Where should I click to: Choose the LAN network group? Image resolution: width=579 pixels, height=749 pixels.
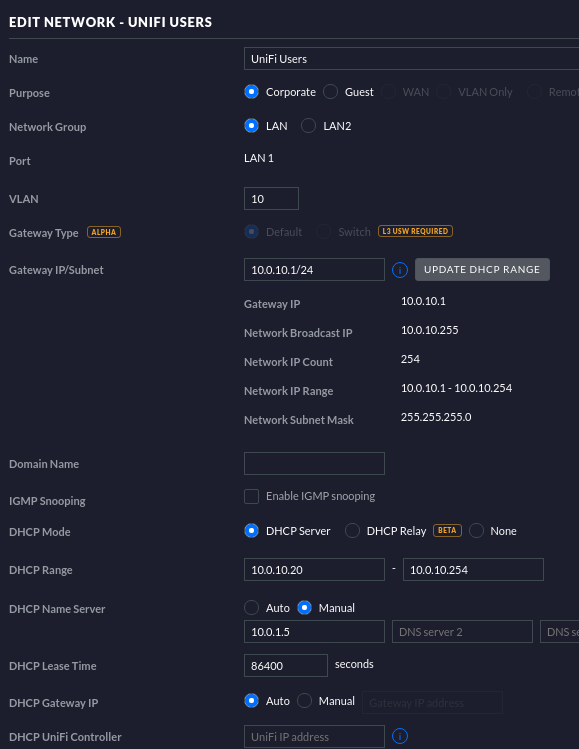(x=251, y=126)
